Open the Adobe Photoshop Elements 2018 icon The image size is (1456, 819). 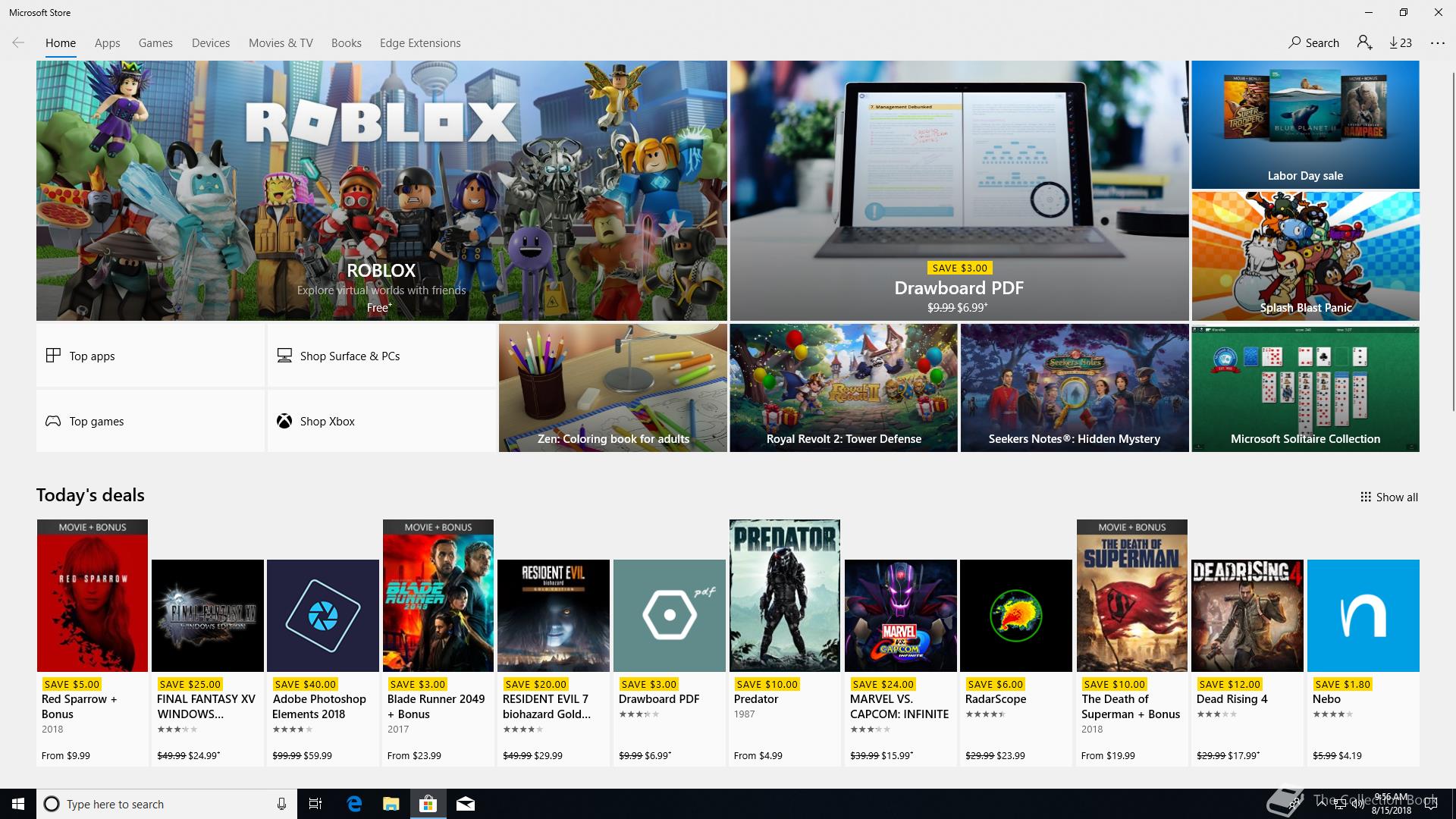(x=323, y=616)
